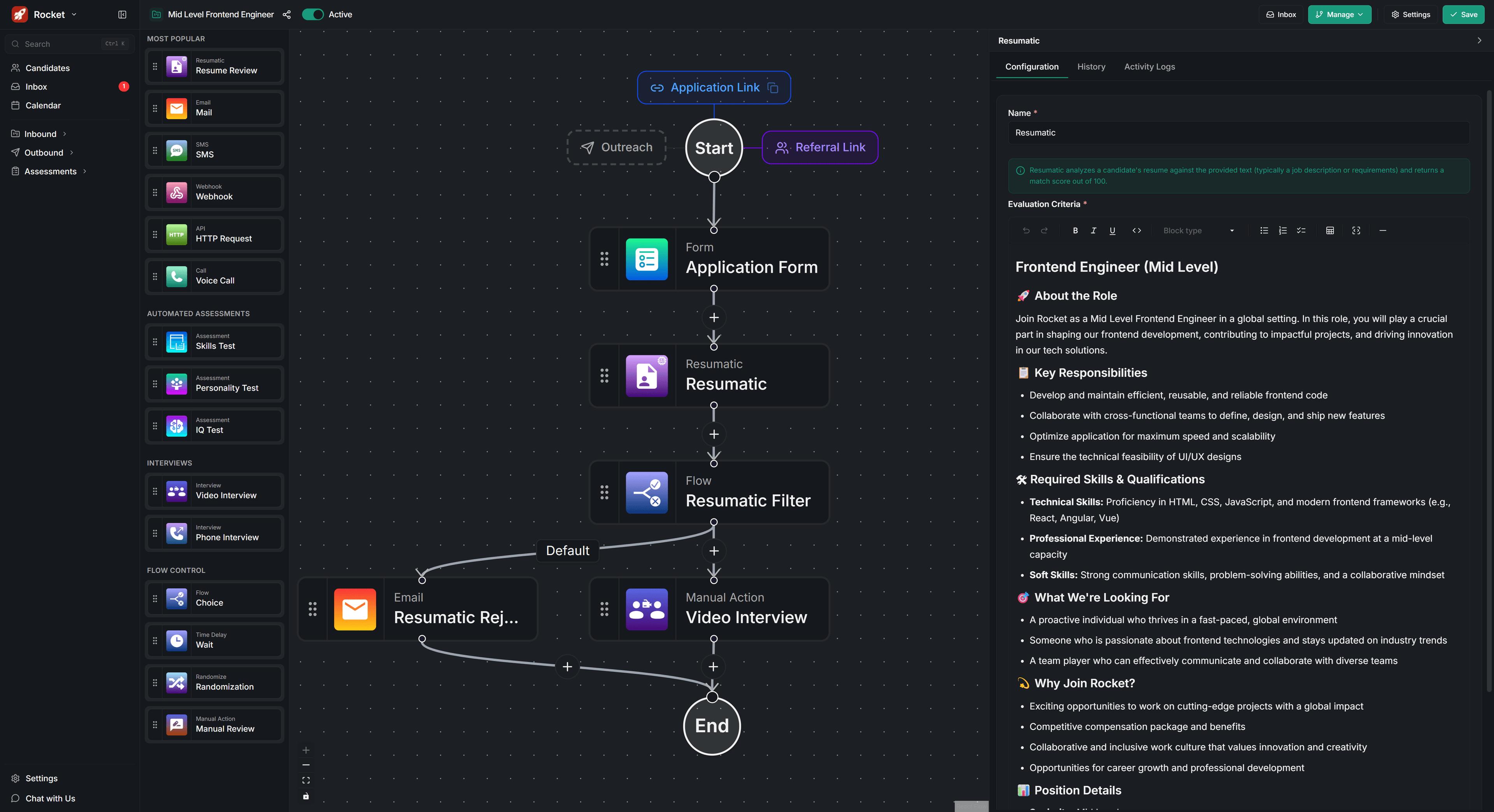Switch to the Configuration tab
The width and height of the screenshot is (1494, 812).
[1032, 67]
